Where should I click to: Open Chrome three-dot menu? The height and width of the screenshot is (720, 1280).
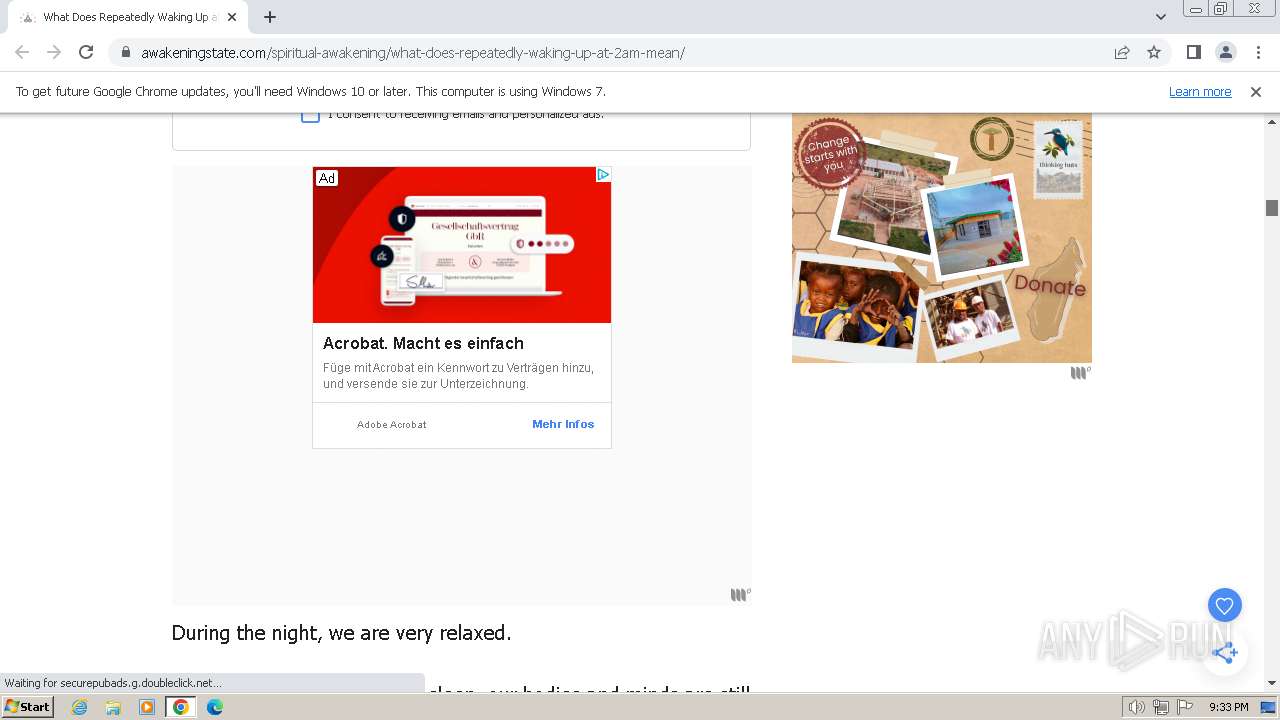point(1258,52)
